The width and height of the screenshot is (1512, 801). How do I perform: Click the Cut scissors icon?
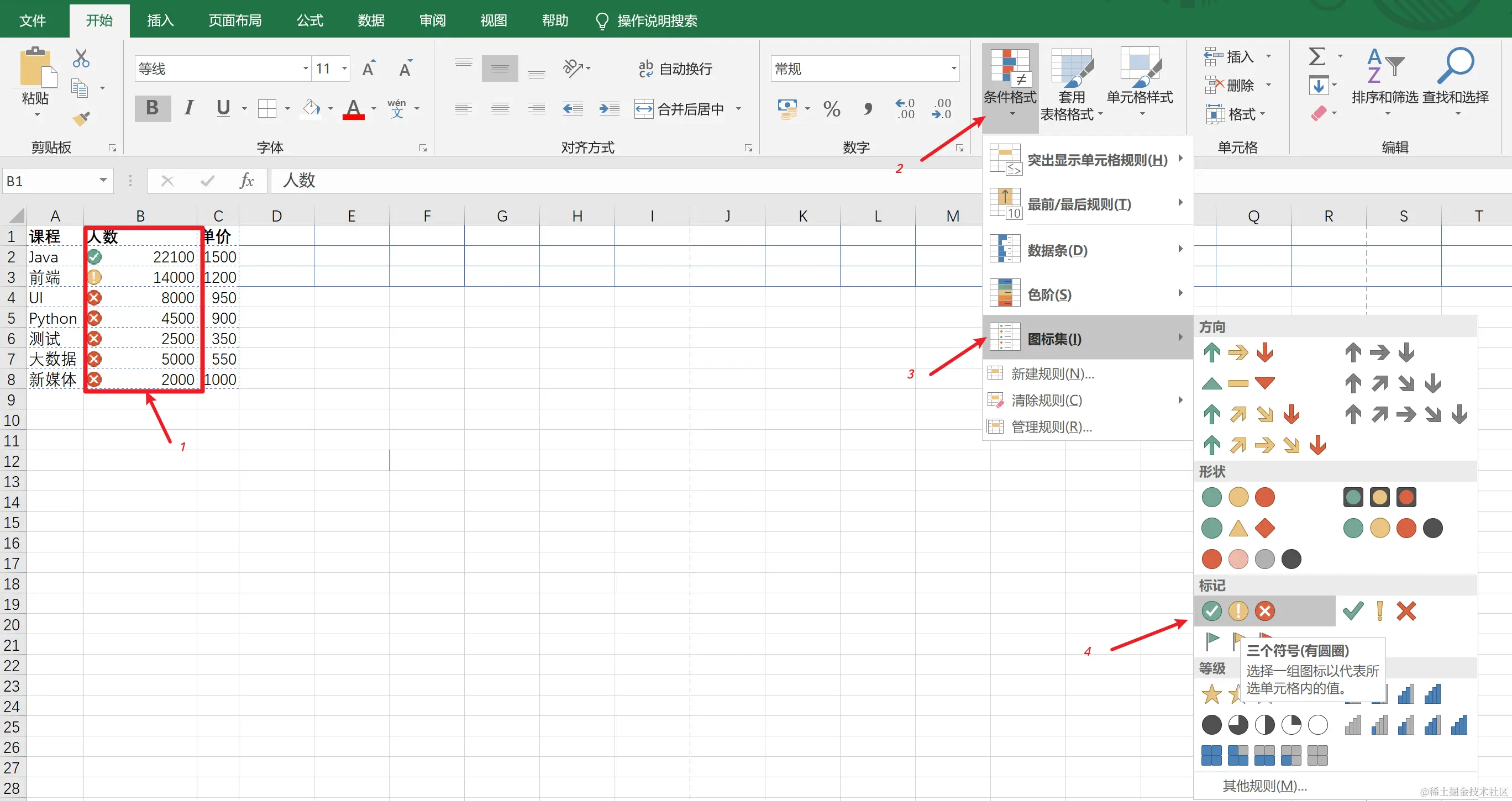(x=81, y=58)
